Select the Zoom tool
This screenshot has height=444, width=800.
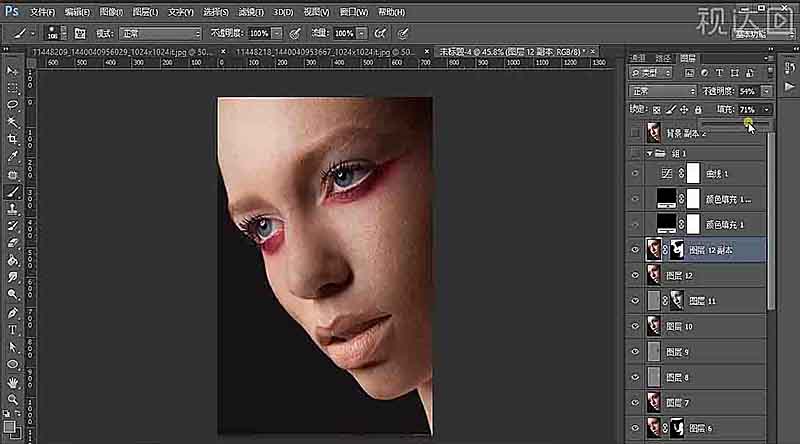click(12, 400)
